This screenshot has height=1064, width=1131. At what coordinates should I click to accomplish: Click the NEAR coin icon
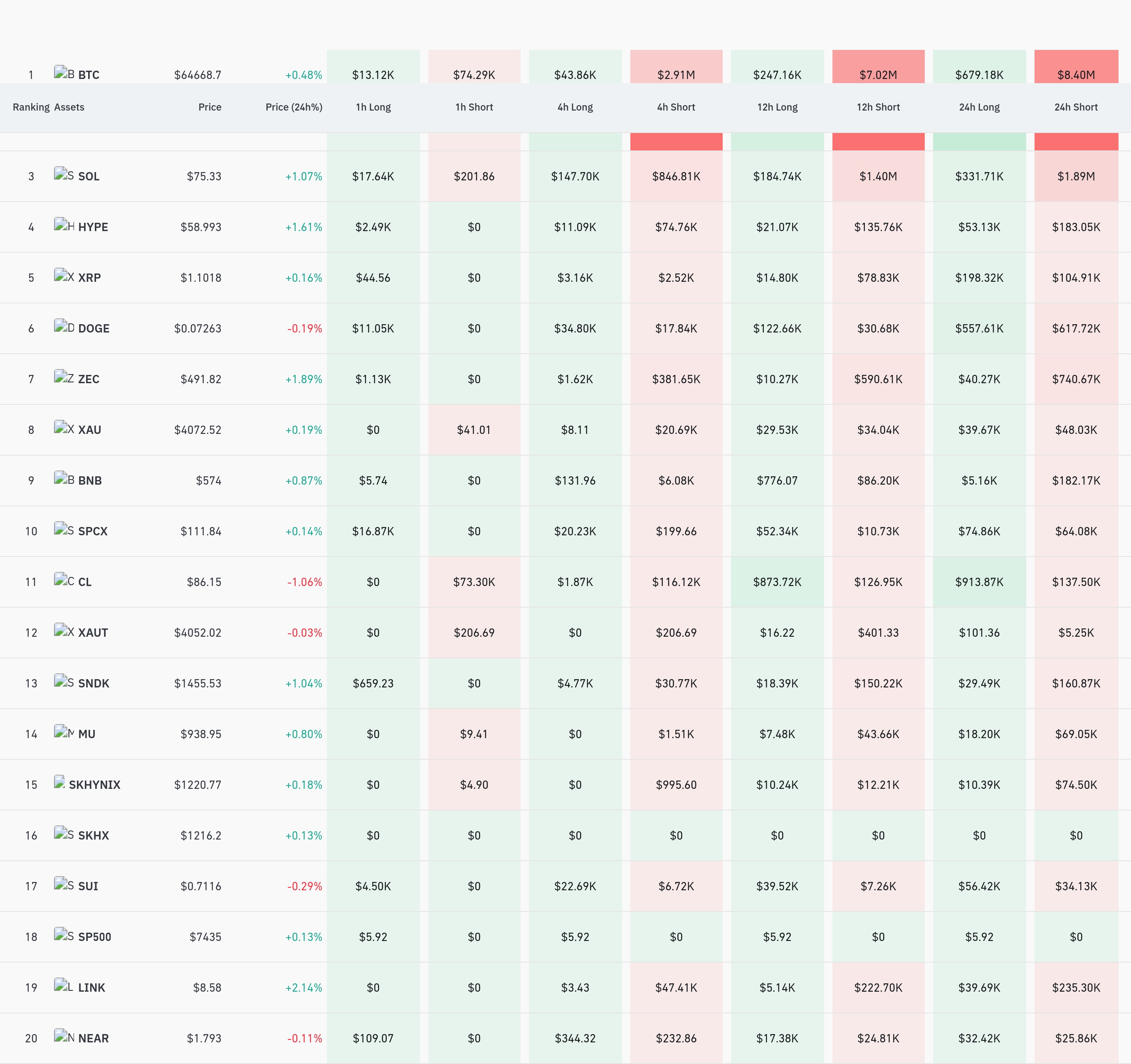[64, 1036]
